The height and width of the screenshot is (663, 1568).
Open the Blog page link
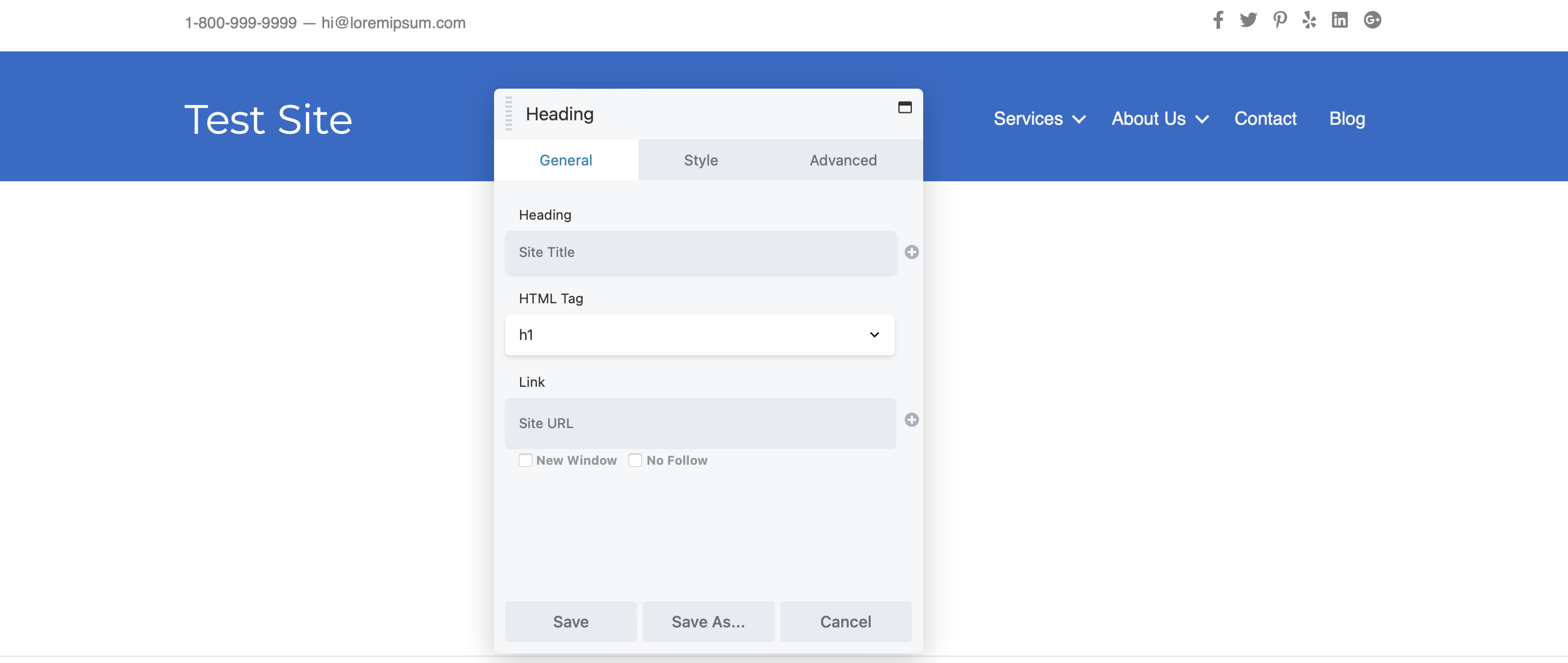(x=1347, y=119)
